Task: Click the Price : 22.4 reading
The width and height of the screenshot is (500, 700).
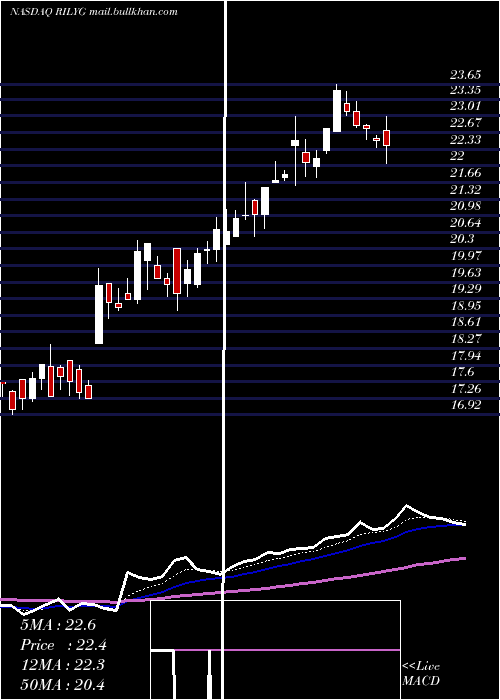Action: click(x=63, y=645)
